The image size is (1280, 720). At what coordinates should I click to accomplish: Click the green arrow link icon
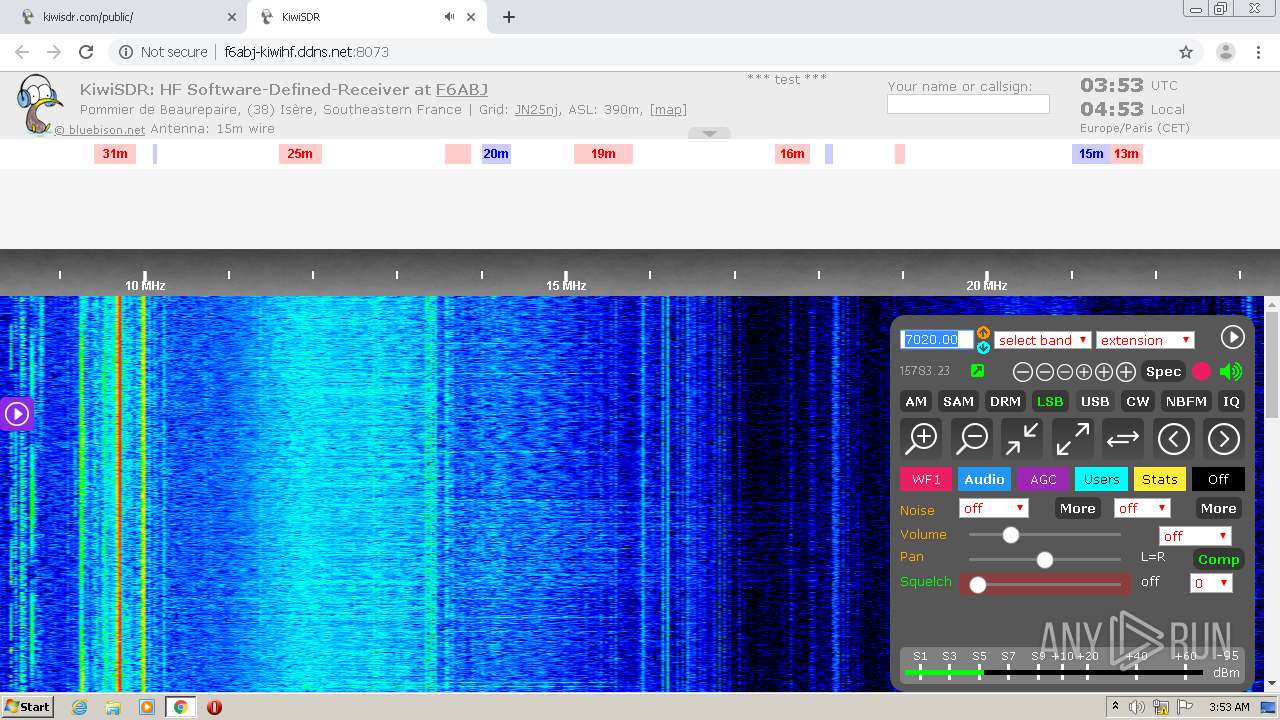click(977, 371)
